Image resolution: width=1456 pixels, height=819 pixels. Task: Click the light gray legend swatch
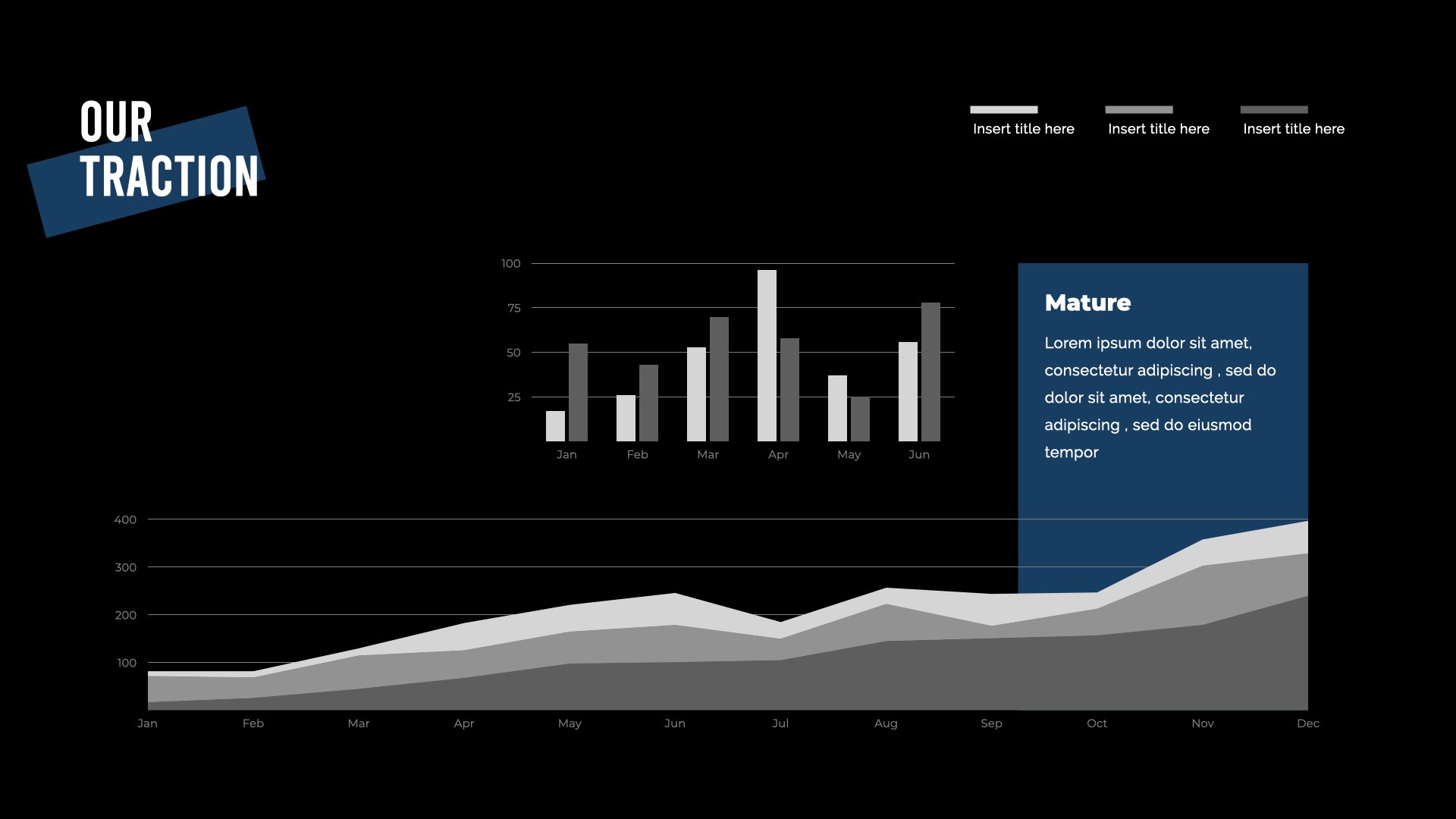(x=1003, y=109)
